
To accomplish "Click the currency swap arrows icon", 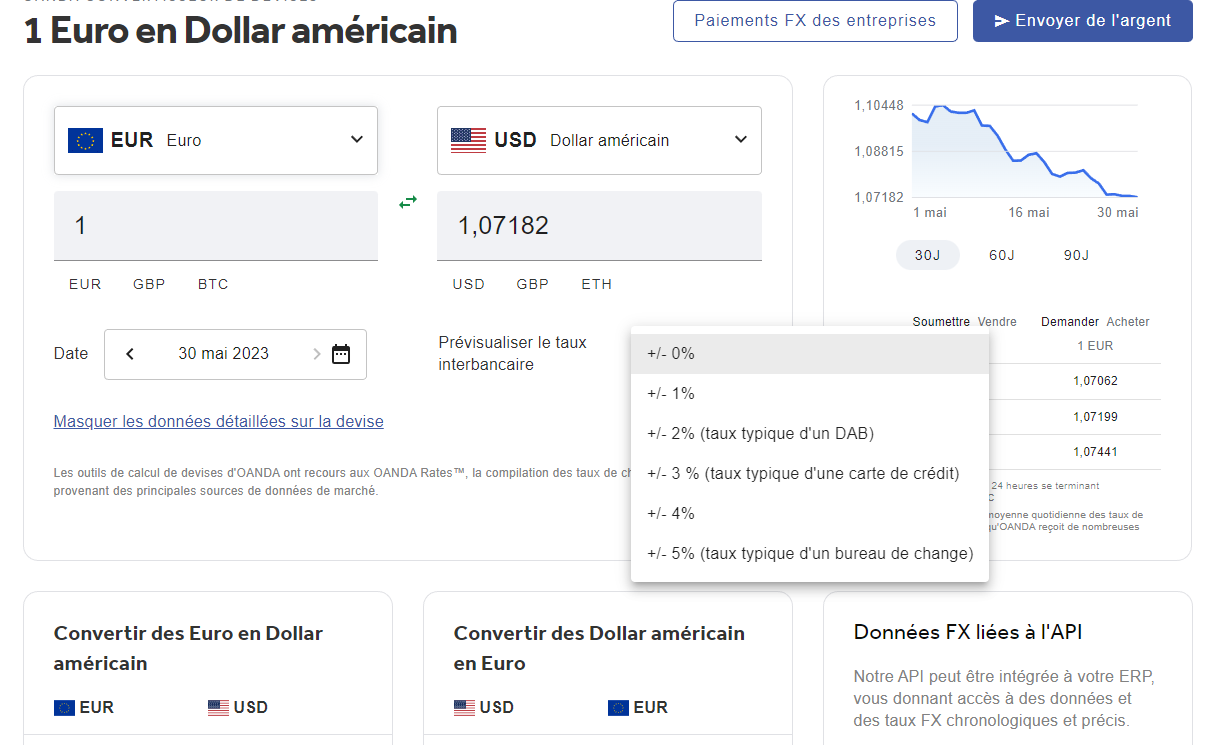I will (x=408, y=201).
